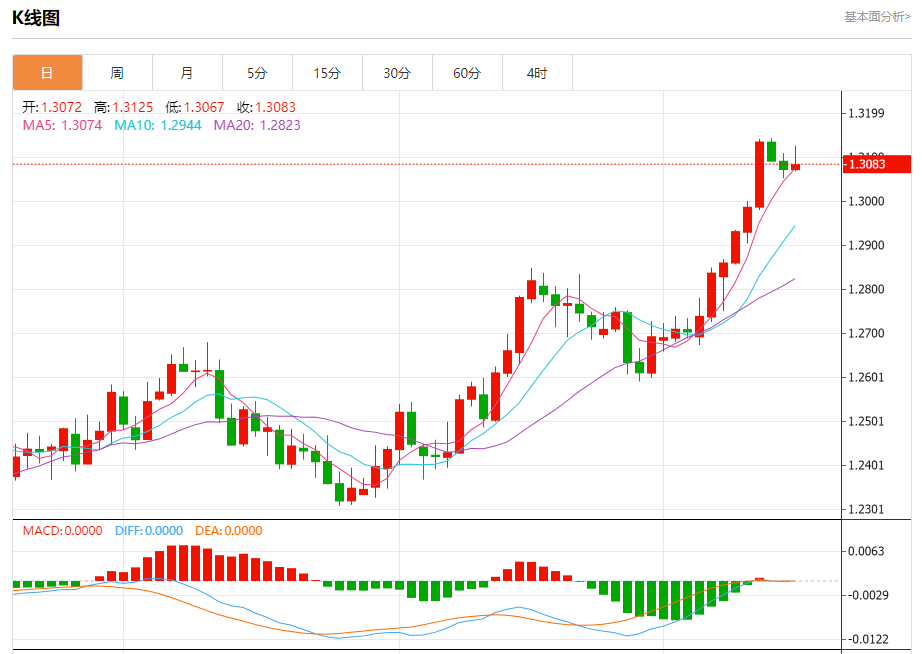The image size is (922, 654).
Task: Open the 4时 interval tab
Action: 537,73
